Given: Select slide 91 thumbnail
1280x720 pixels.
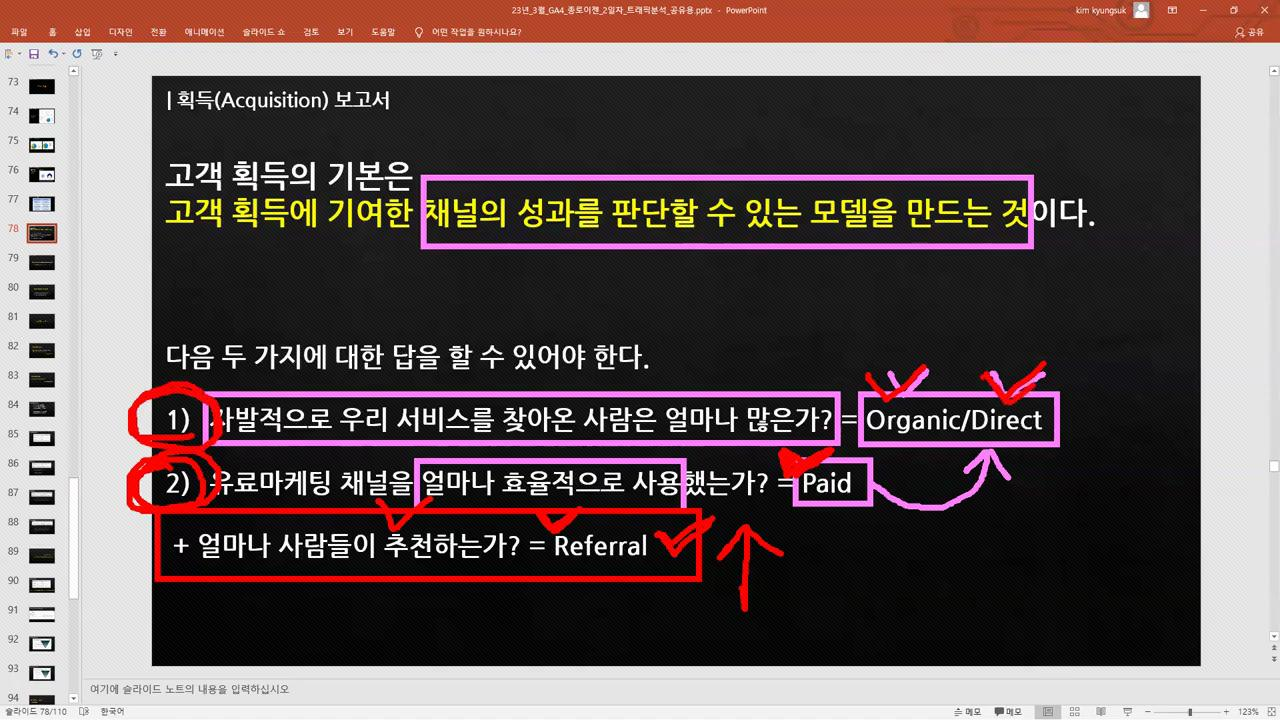Looking at the screenshot, I should [x=42, y=614].
